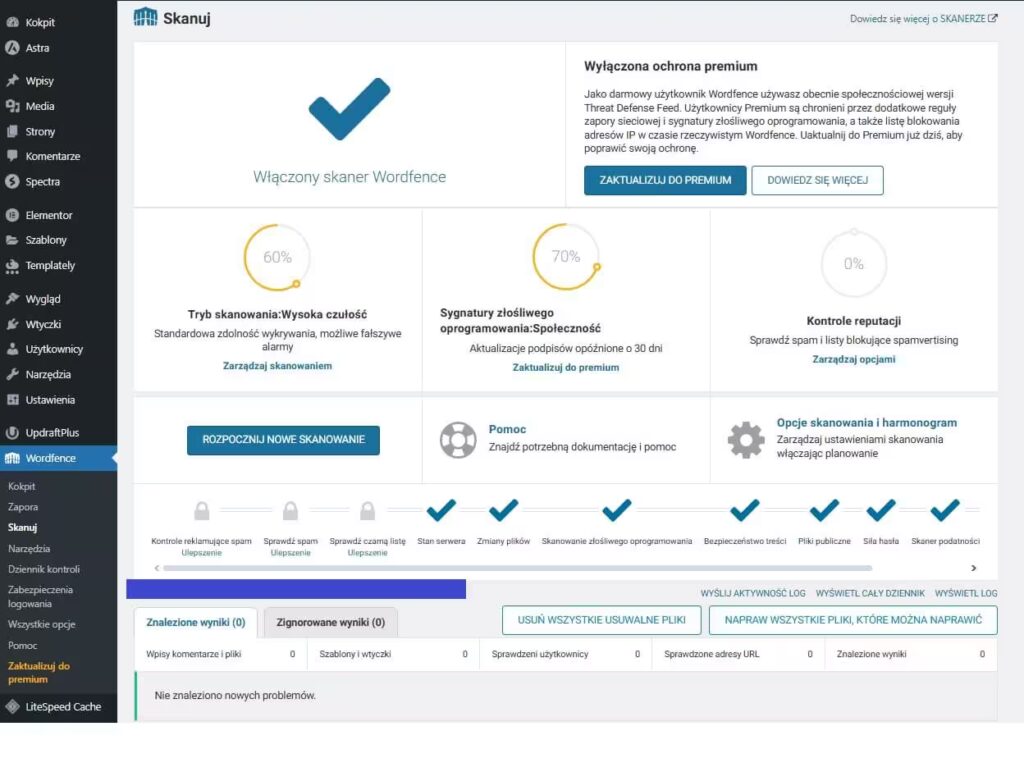Open Zaktualizuj do premium link under signatures
Image resolution: width=1024 pixels, height=763 pixels.
click(x=566, y=368)
